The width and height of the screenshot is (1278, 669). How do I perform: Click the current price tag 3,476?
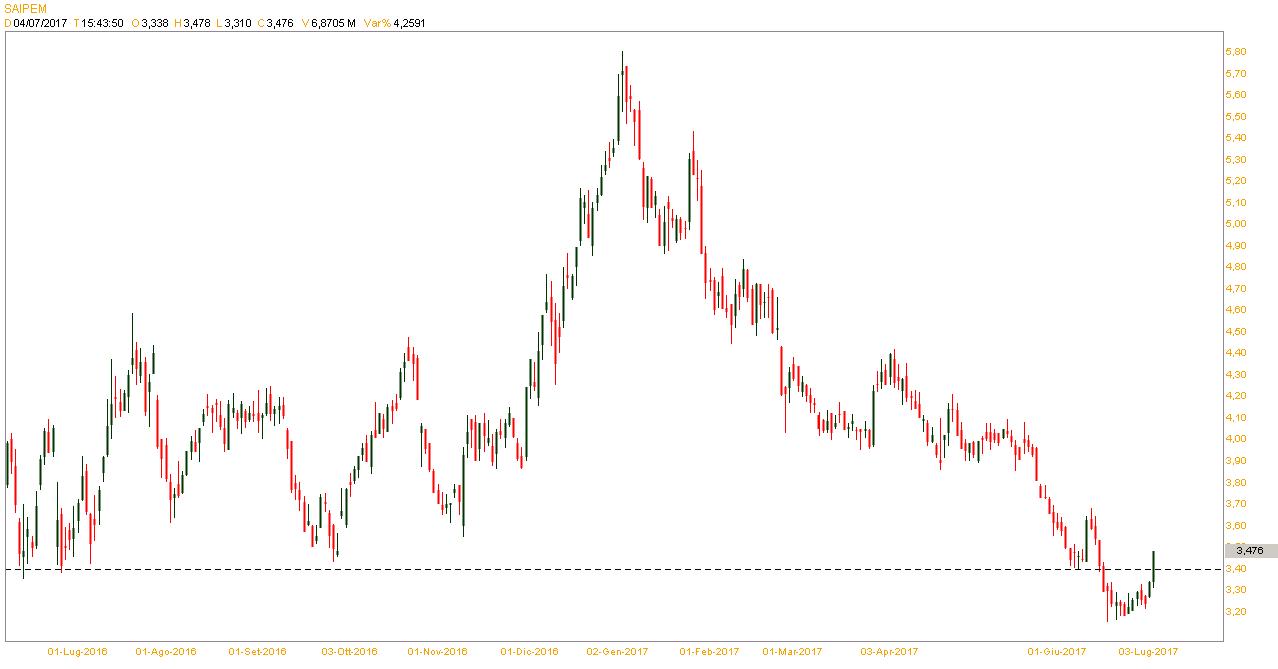click(x=1249, y=550)
